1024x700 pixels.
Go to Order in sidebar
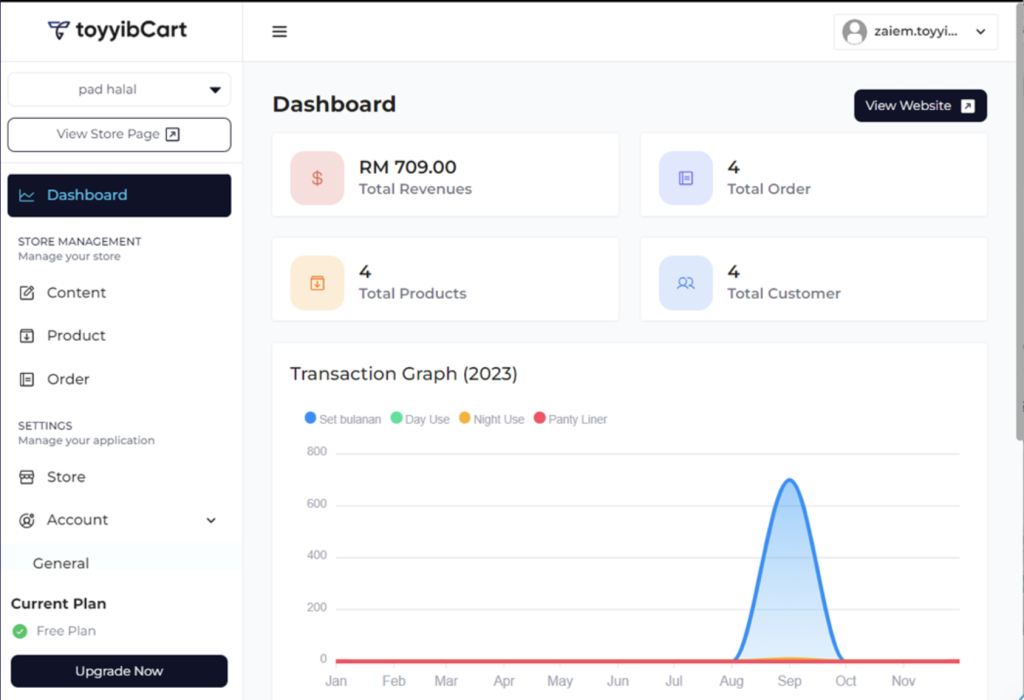point(68,380)
